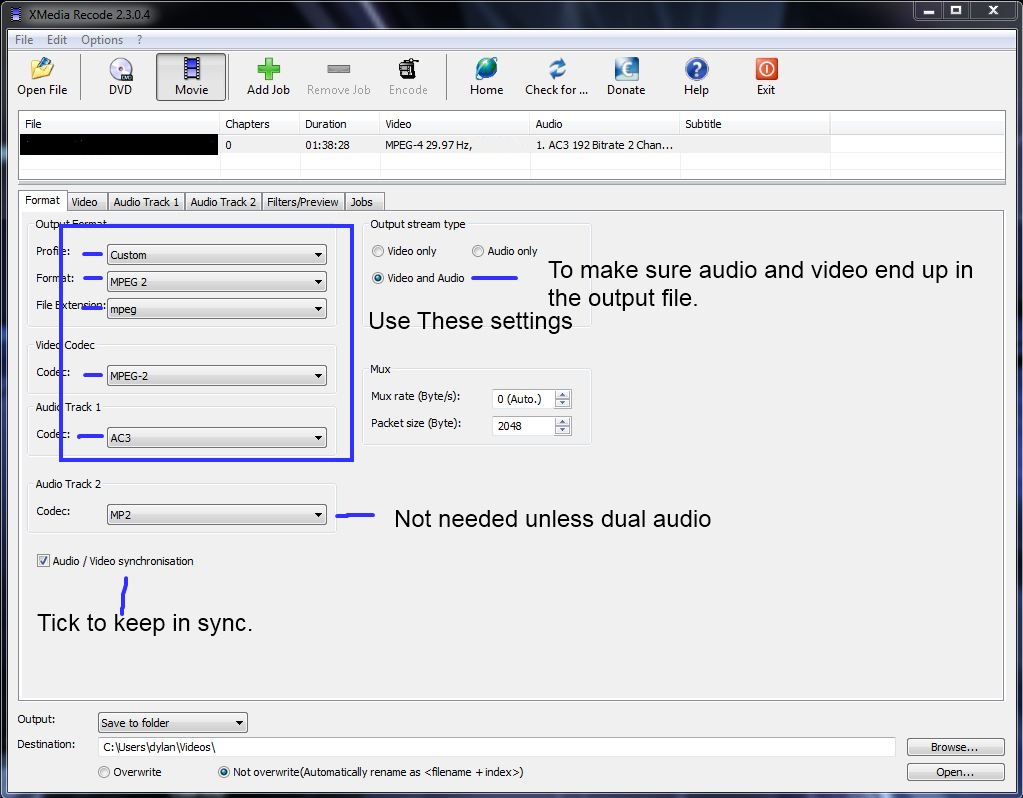Switch to the Audio Track 2 tab
Screen dimensions: 1023x798
pyautogui.click(x=223, y=202)
